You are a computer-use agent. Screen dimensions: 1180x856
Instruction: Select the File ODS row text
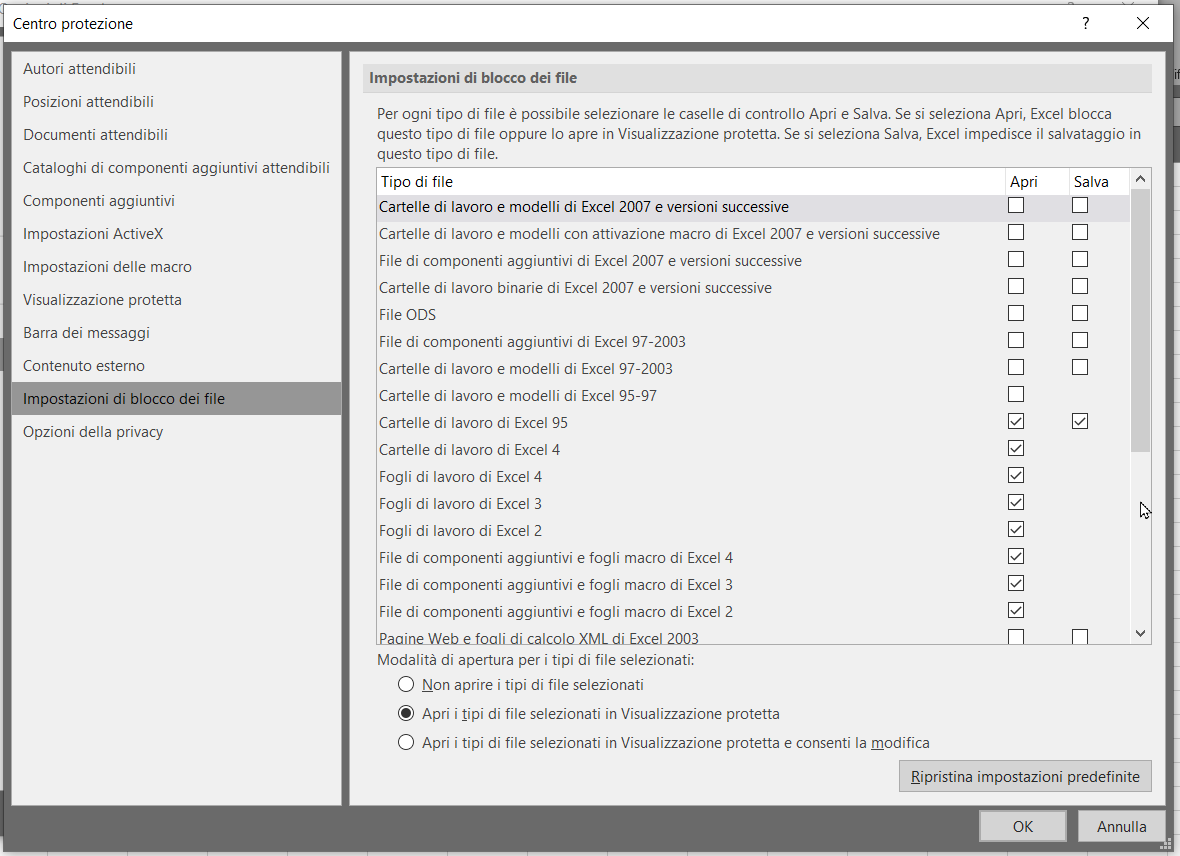coord(407,315)
